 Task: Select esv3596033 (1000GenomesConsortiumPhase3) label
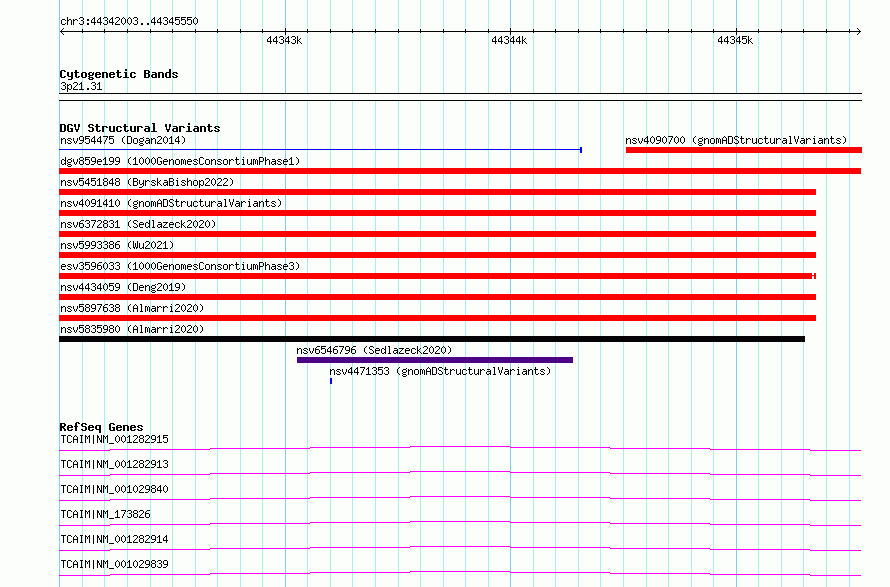[x=180, y=266]
